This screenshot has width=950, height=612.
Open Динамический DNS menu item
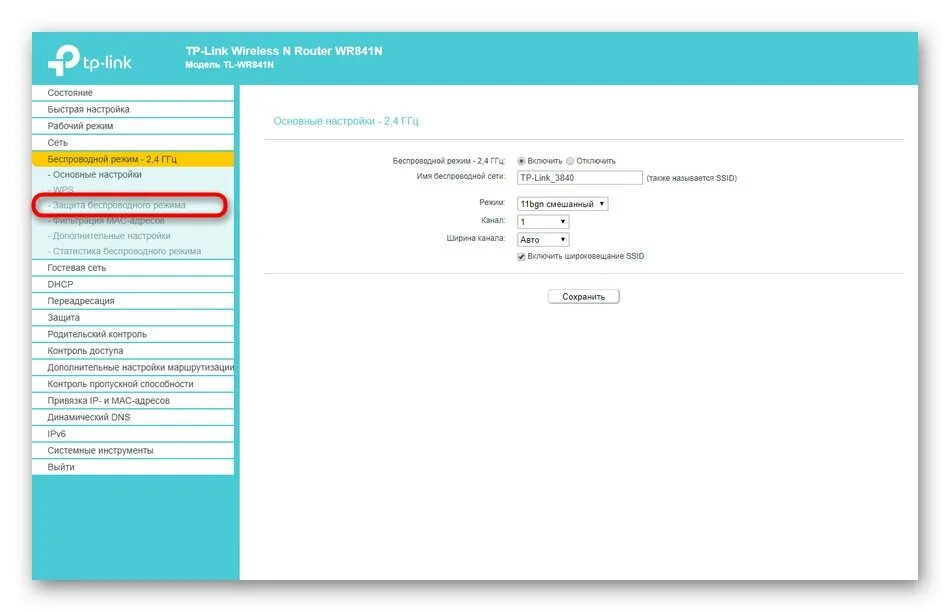coord(133,417)
